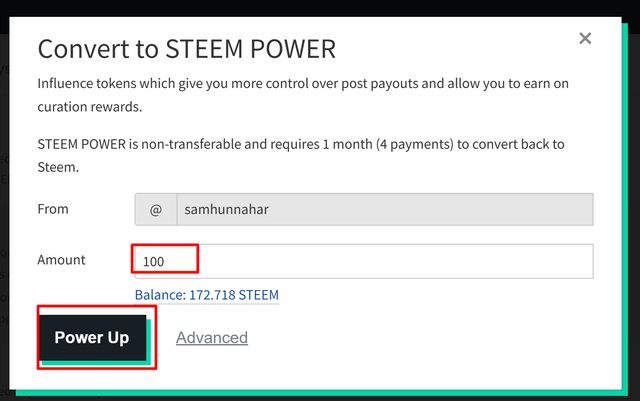
Task: Click the Balance: 172.718 STEEM link
Action: click(x=207, y=295)
